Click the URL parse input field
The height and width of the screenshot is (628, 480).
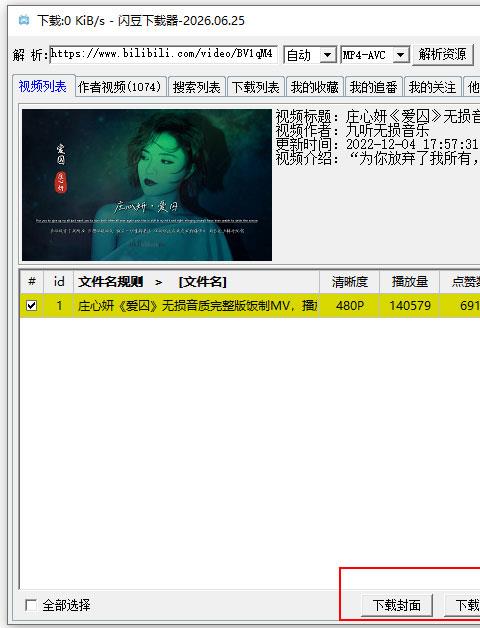163,54
